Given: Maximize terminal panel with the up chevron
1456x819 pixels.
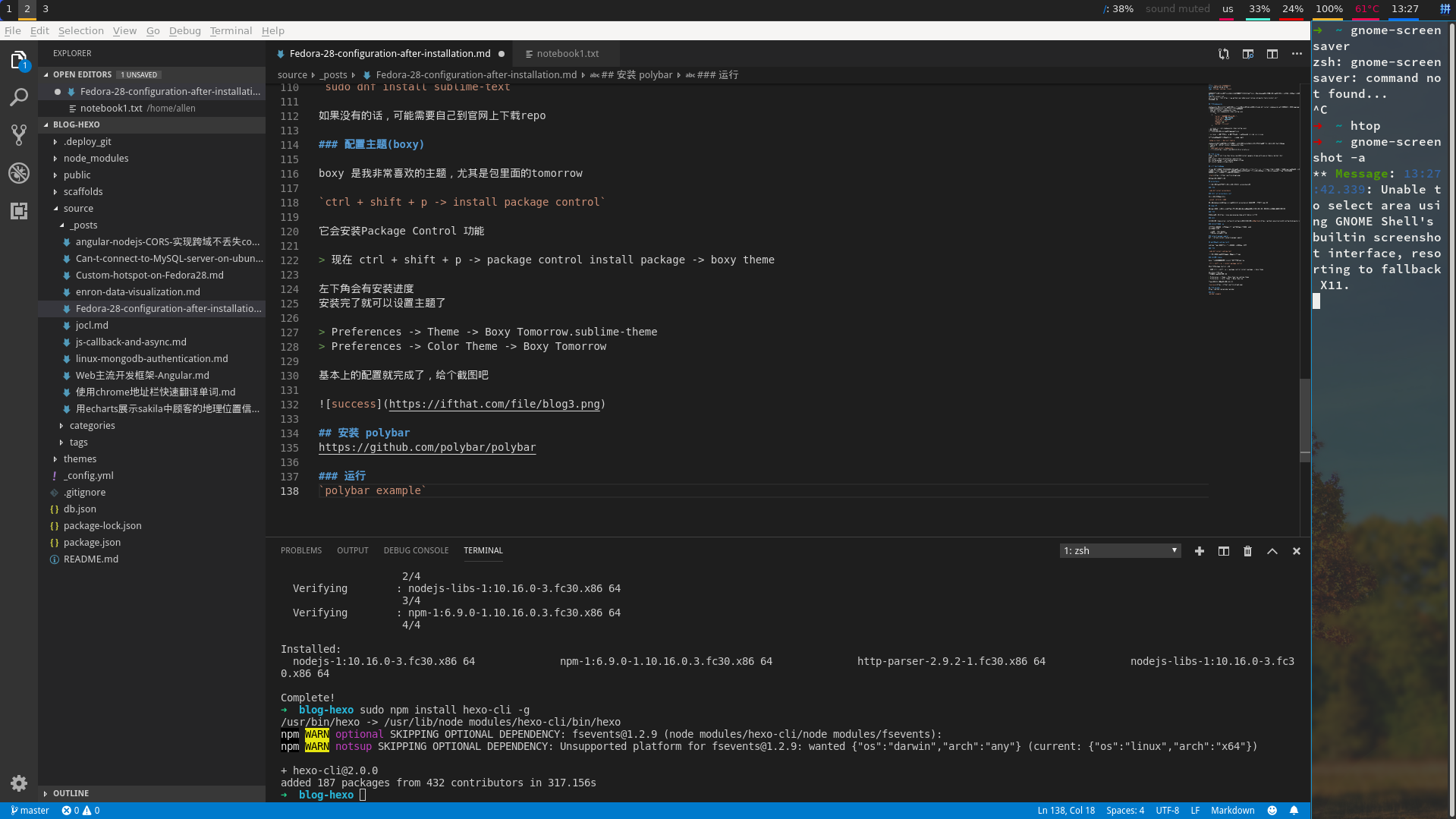Looking at the screenshot, I should coord(1272,551).
